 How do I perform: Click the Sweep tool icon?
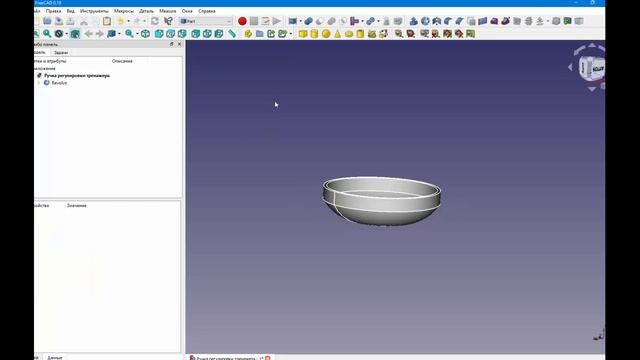(x=505, y=21)
